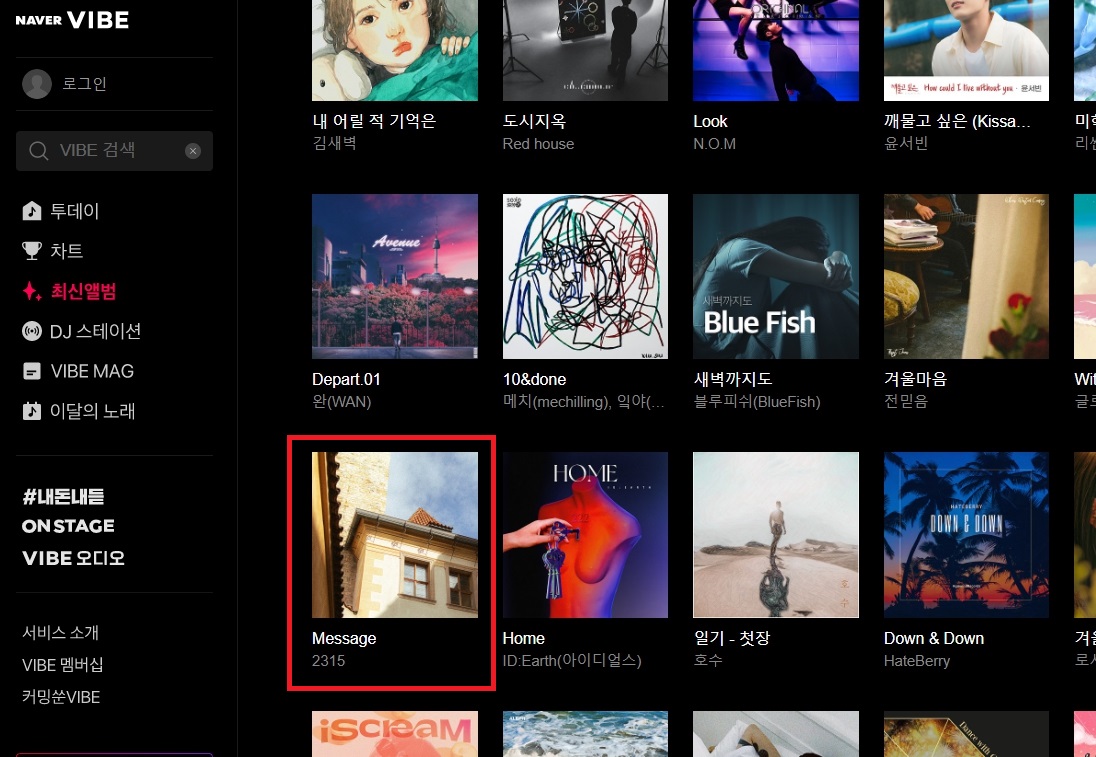Click artist name ID:Earth(아이디얼스)
This screenshot has width=1096, height=757.
[x=572, y=661]
